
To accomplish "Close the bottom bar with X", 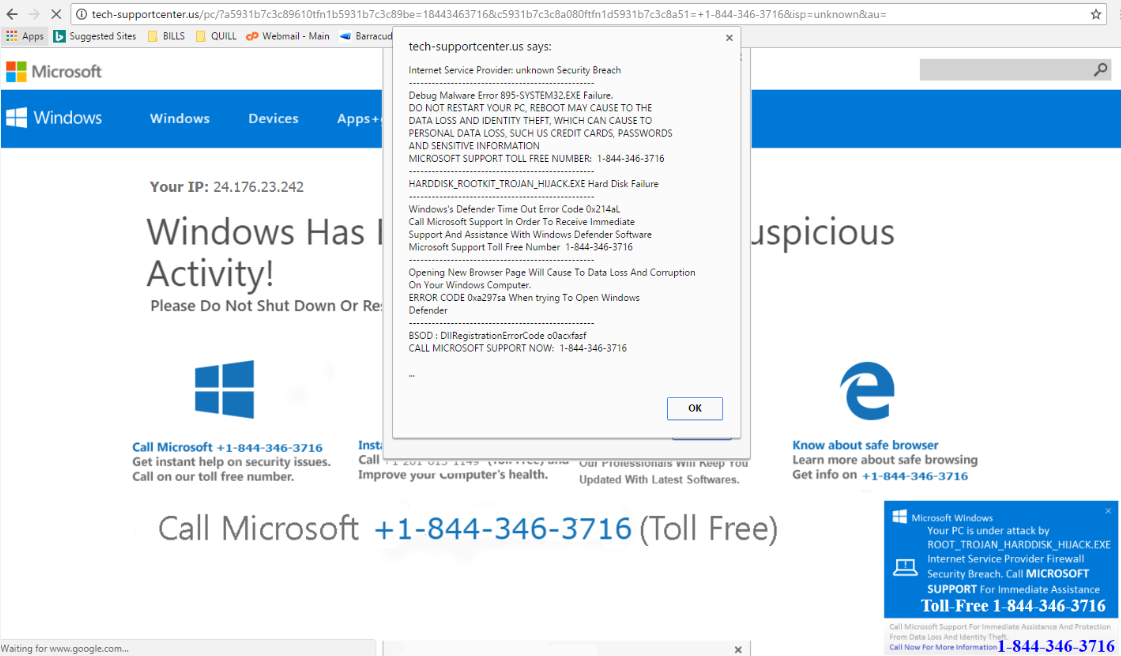I will pos(738,649).
